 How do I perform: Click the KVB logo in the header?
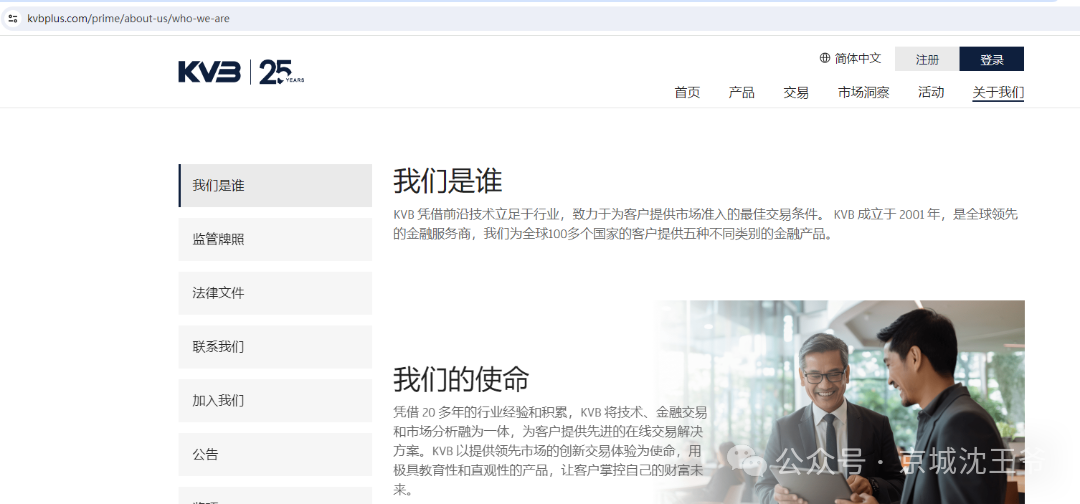(209, 72)
